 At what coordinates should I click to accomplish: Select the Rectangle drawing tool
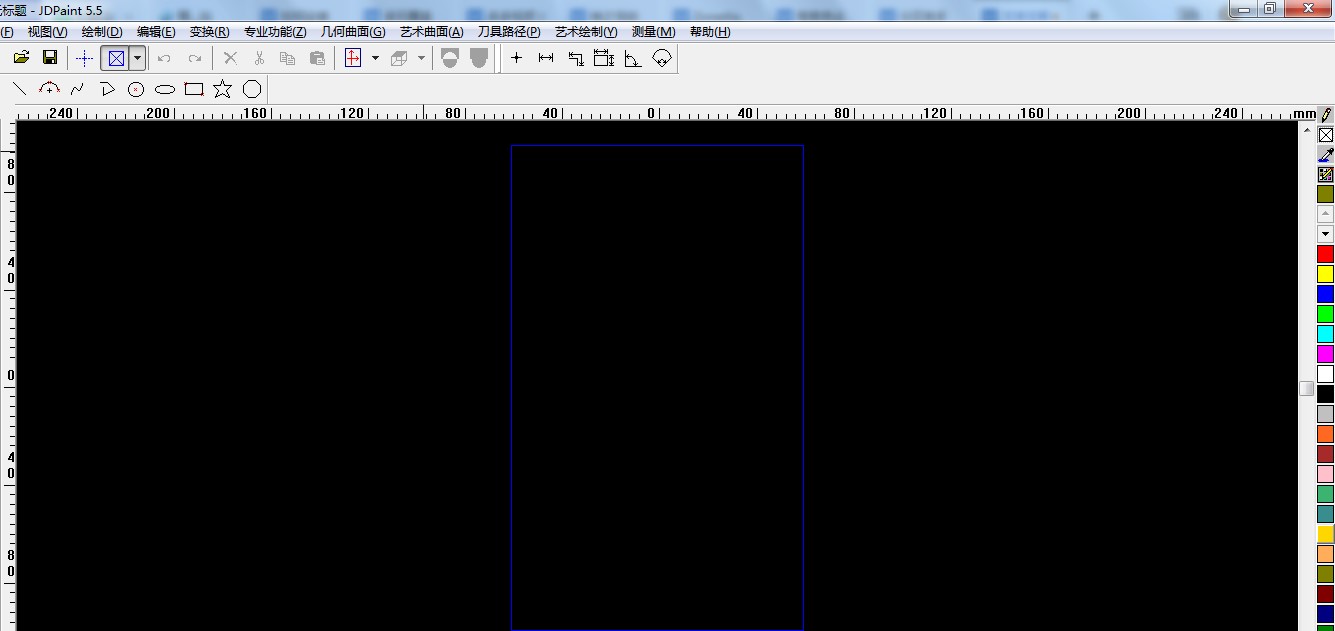(193, 88)
